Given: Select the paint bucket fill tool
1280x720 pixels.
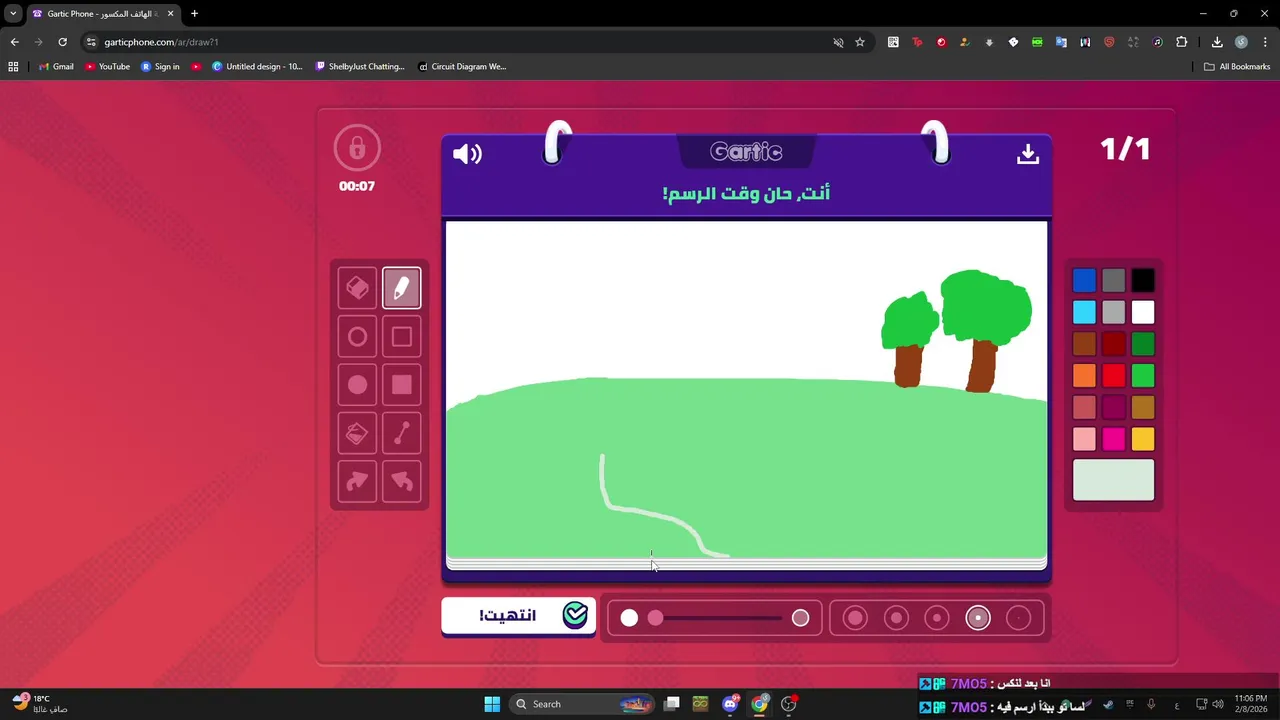Looking at the screenshot, I should coord(357,433).
